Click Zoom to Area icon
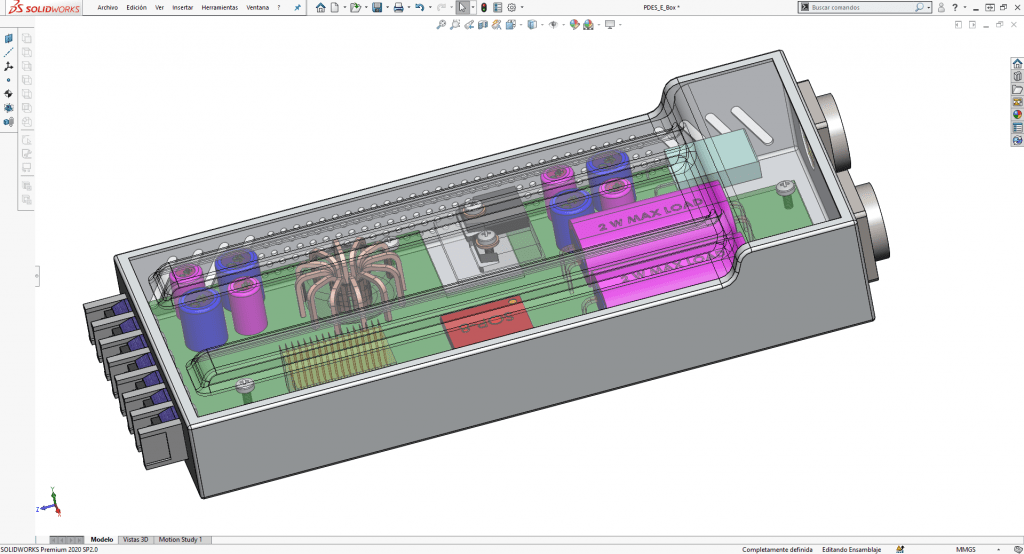Viewport: 1024px width, 554px height. coord(455,25)
